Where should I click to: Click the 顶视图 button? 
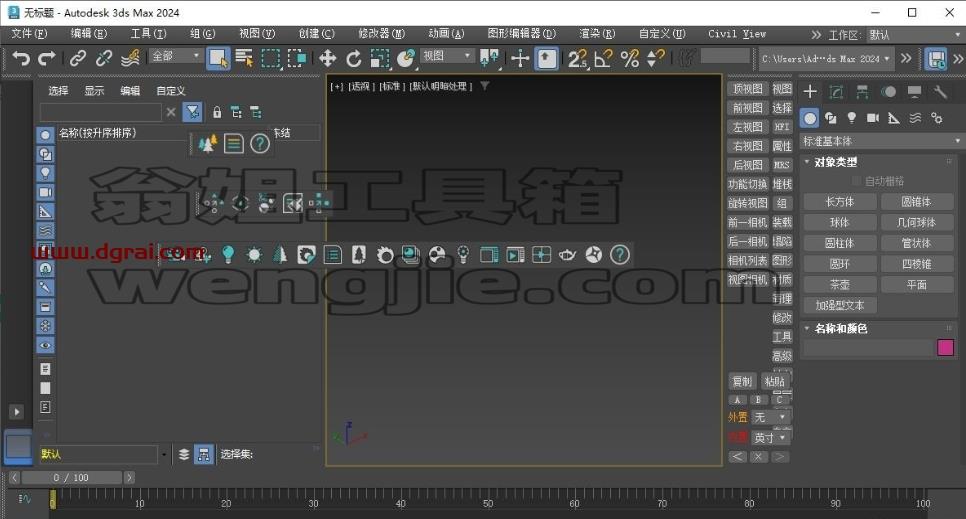click(747, 89)
